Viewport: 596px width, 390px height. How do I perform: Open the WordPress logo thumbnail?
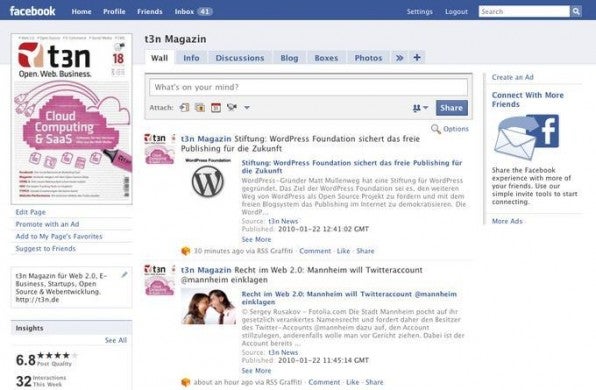[x=208, y=179]
